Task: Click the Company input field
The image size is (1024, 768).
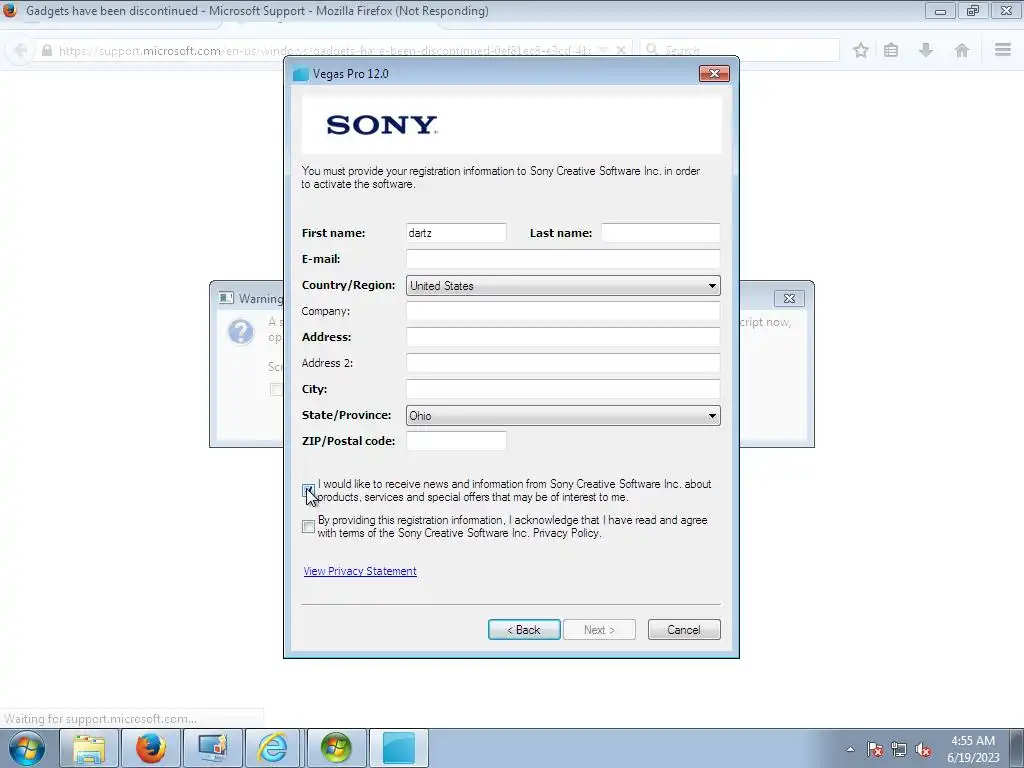Action: tap(563, 311)
